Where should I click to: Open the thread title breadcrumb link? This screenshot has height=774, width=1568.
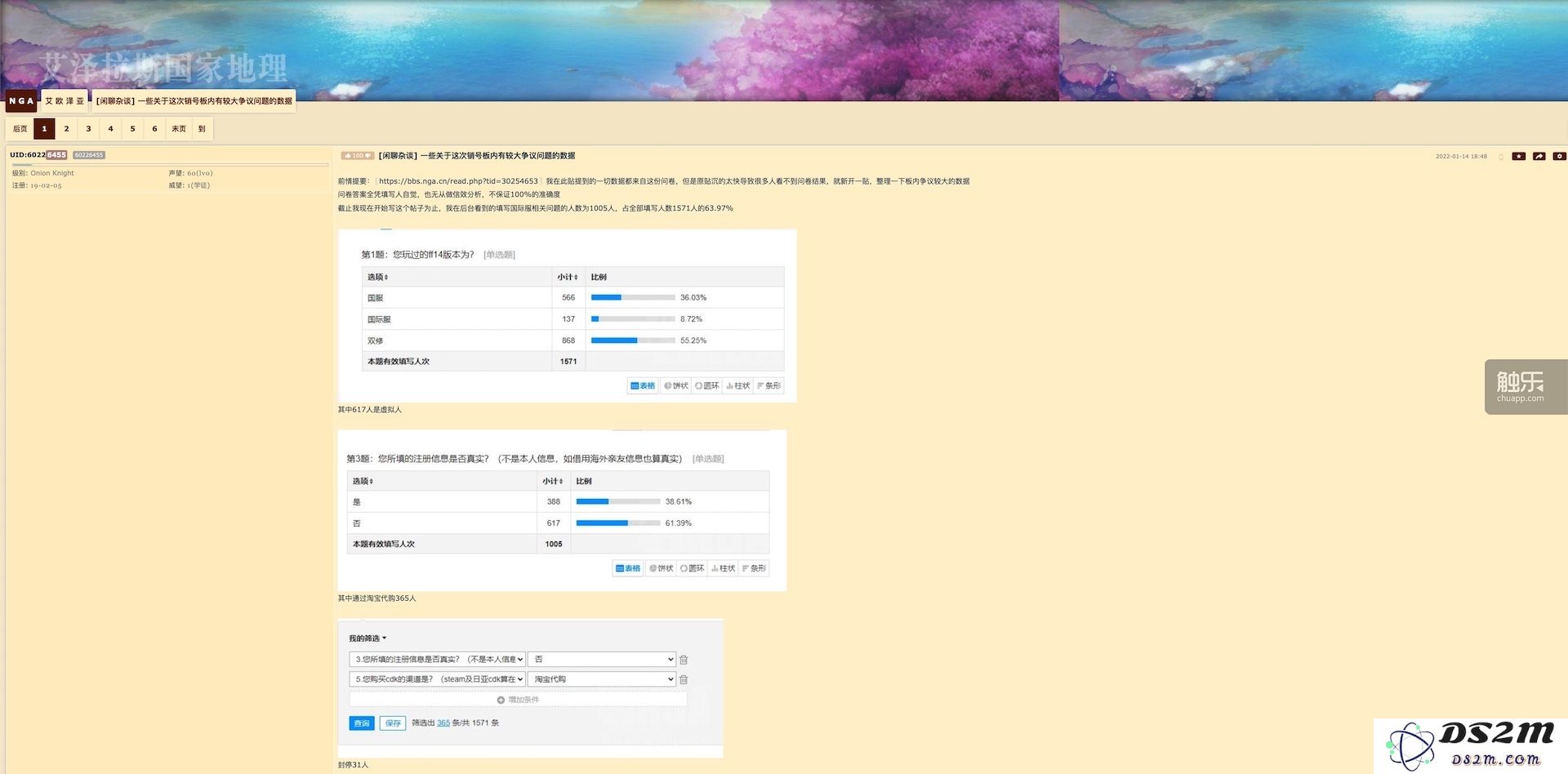click(x=194, y=101)
